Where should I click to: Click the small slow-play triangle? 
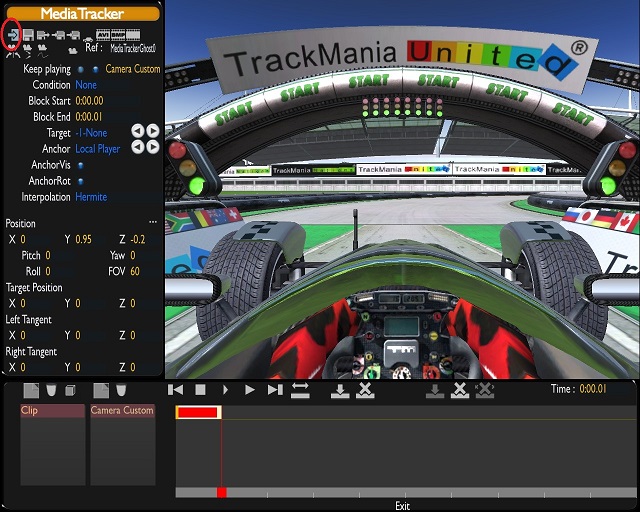pyautogui.click(x=225, y=390)
